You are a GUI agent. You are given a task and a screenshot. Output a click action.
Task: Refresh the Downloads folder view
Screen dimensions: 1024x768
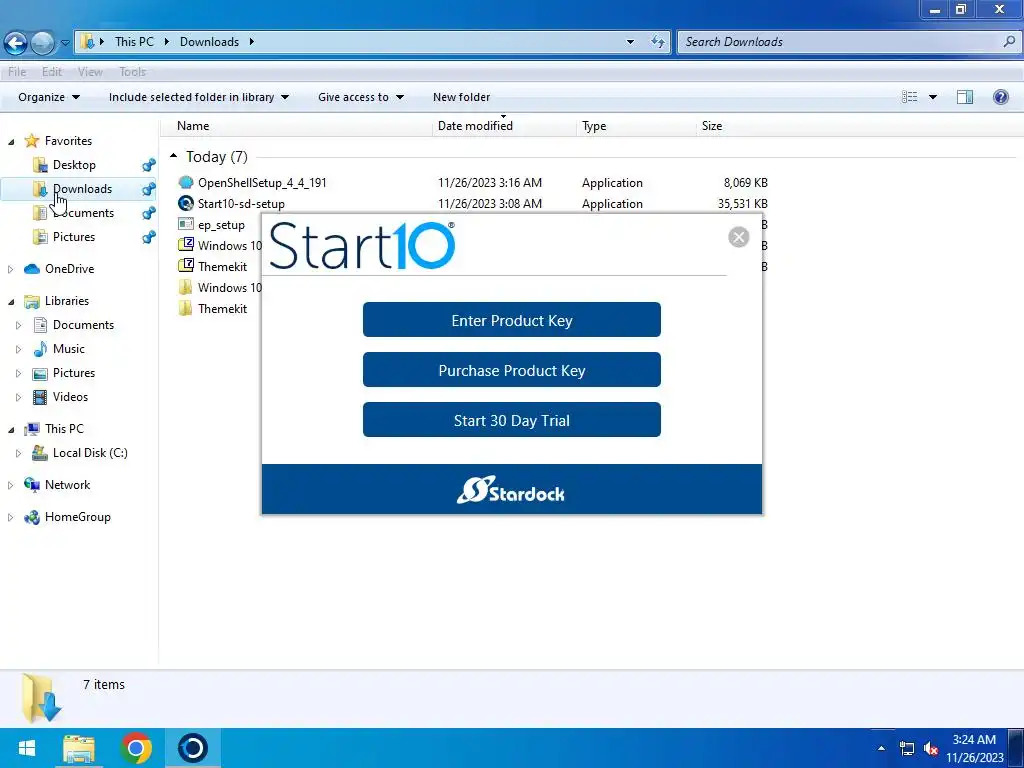658,42
